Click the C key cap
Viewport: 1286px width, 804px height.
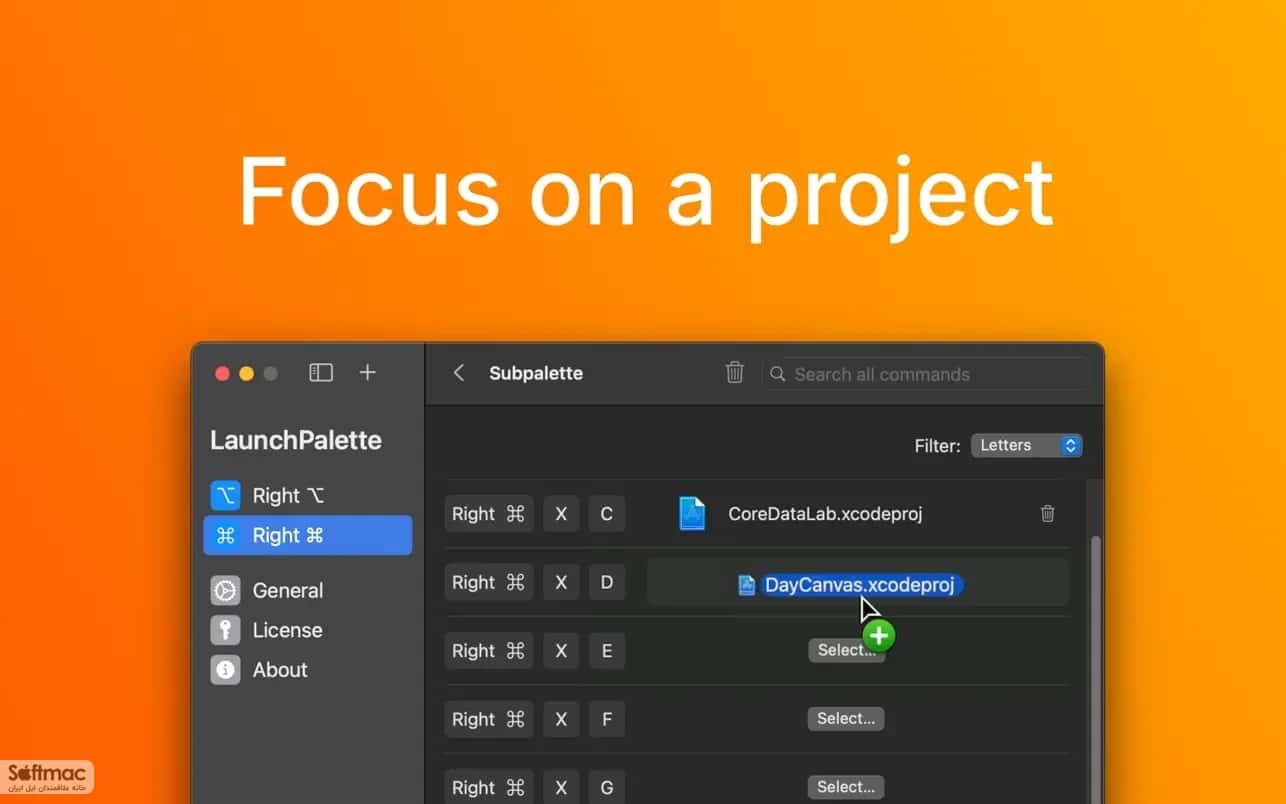pos(606,514)
